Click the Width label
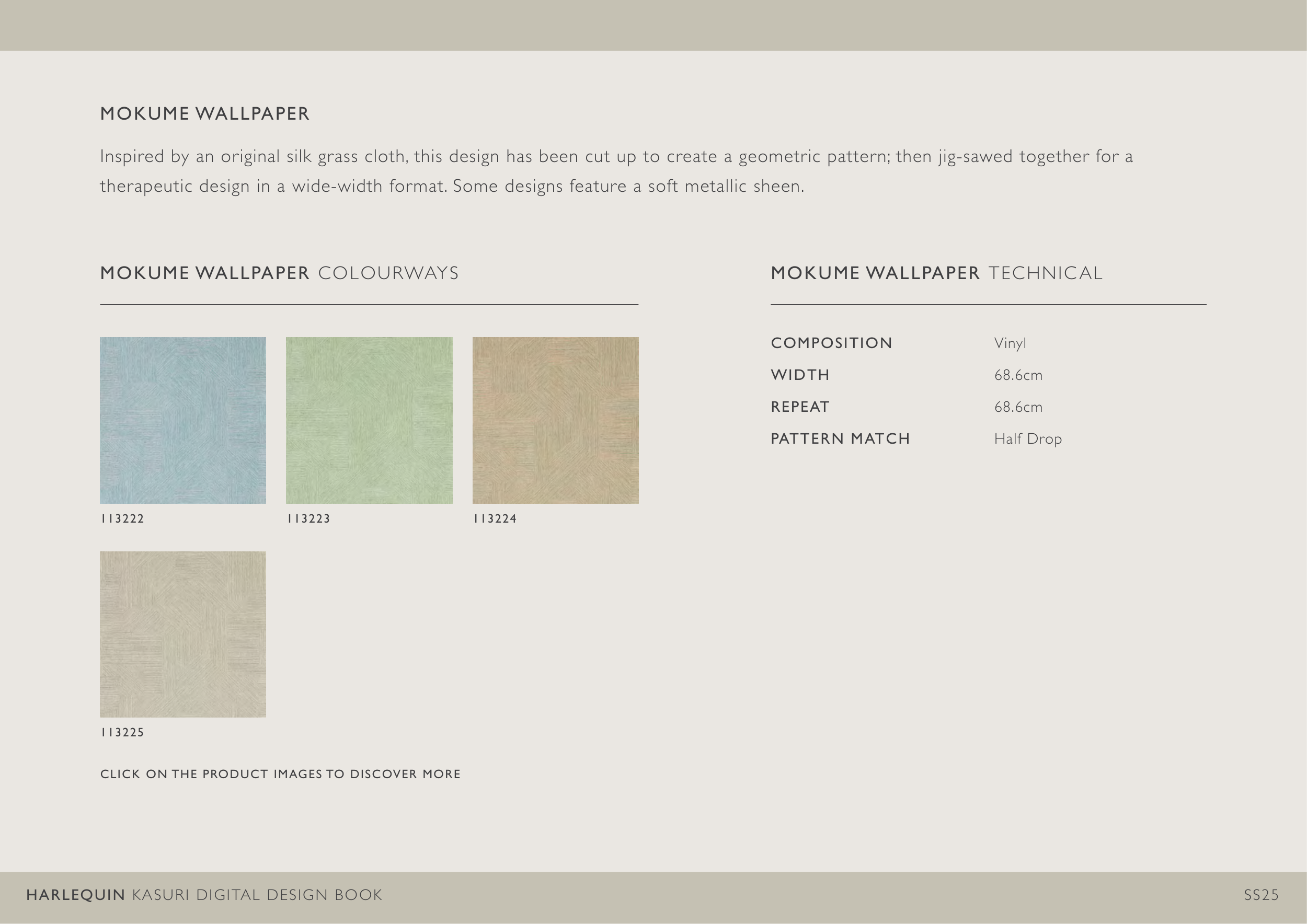This screenshot has width=1307, height=924. tap(800, 375)
